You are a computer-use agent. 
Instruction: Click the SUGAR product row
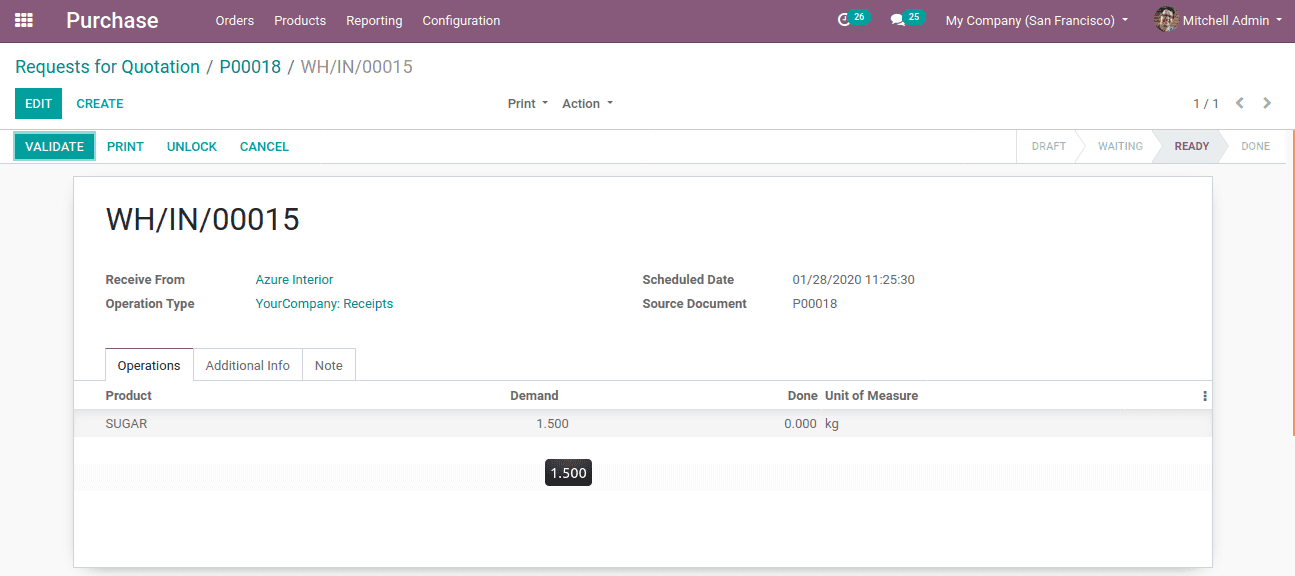(643, 424)
